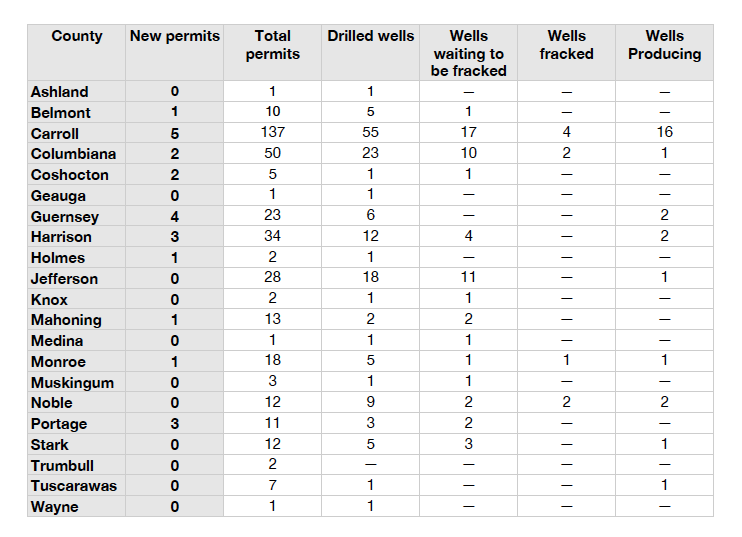742x537 pixels.
Task: Click Jefferson's wells waiting value 11
Action: pyautogui.click(x=468, y=278)
